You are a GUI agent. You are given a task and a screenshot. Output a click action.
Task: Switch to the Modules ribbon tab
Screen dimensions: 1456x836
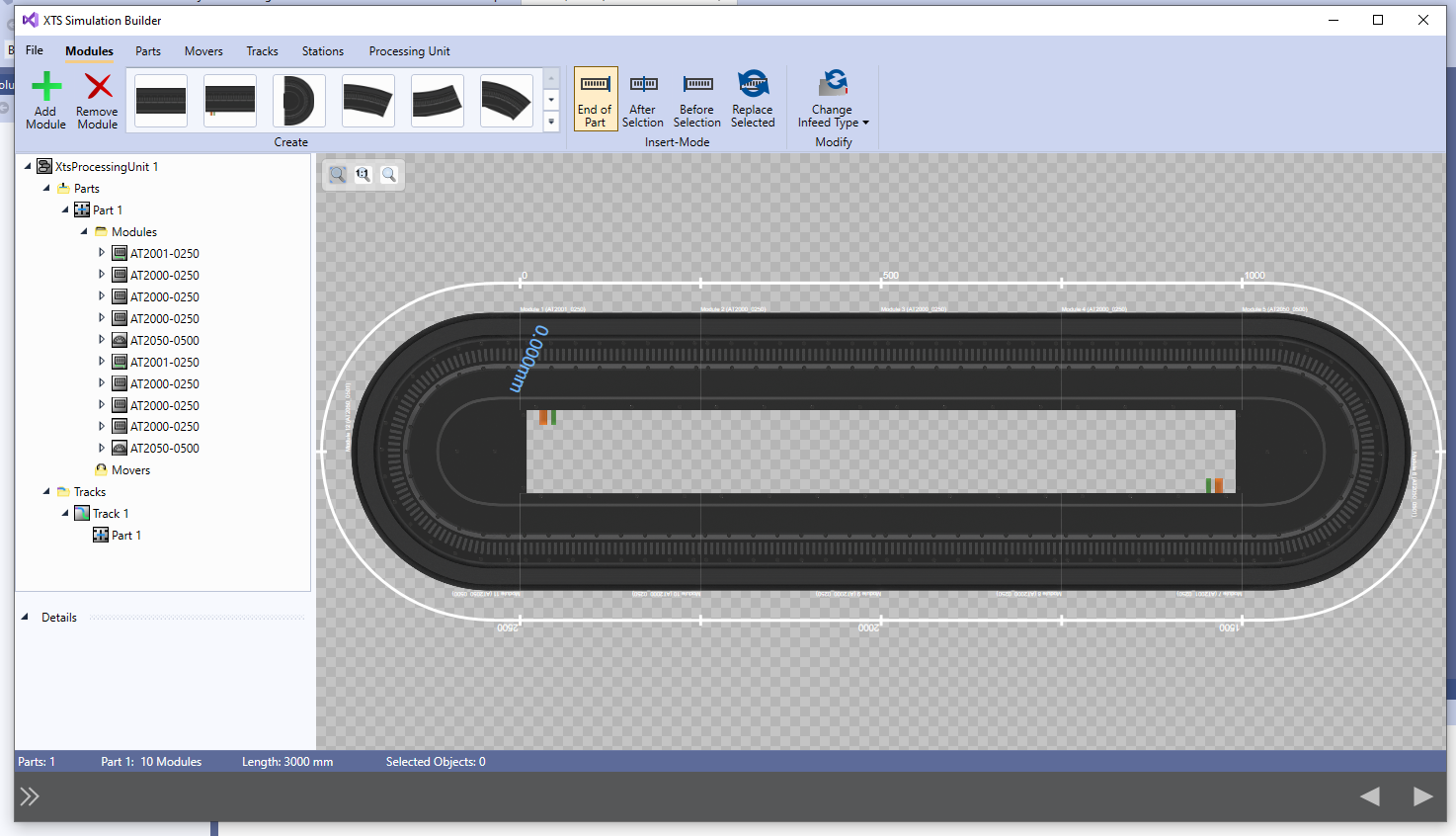click(x=89, y=51)
